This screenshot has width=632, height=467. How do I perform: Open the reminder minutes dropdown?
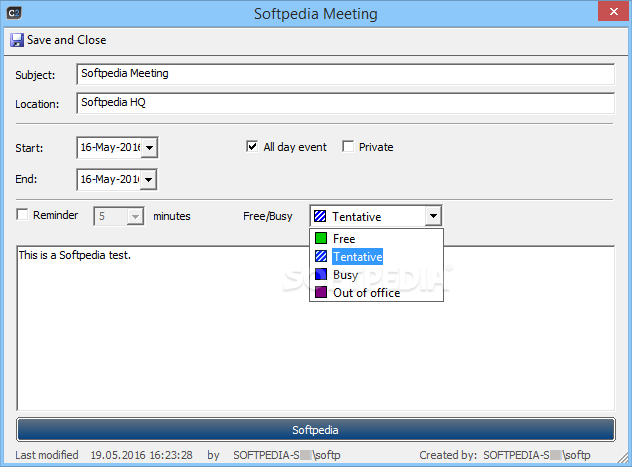pyautogui.click(x=135, y=216)
